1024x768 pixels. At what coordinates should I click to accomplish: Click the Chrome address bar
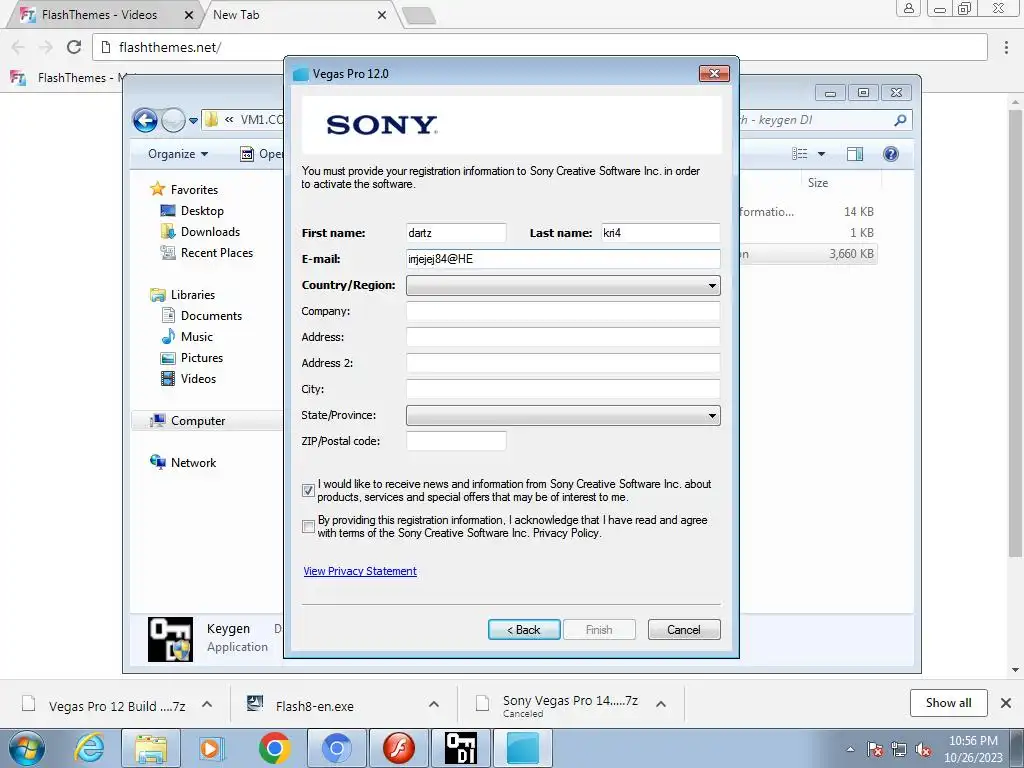coord(539,47)
